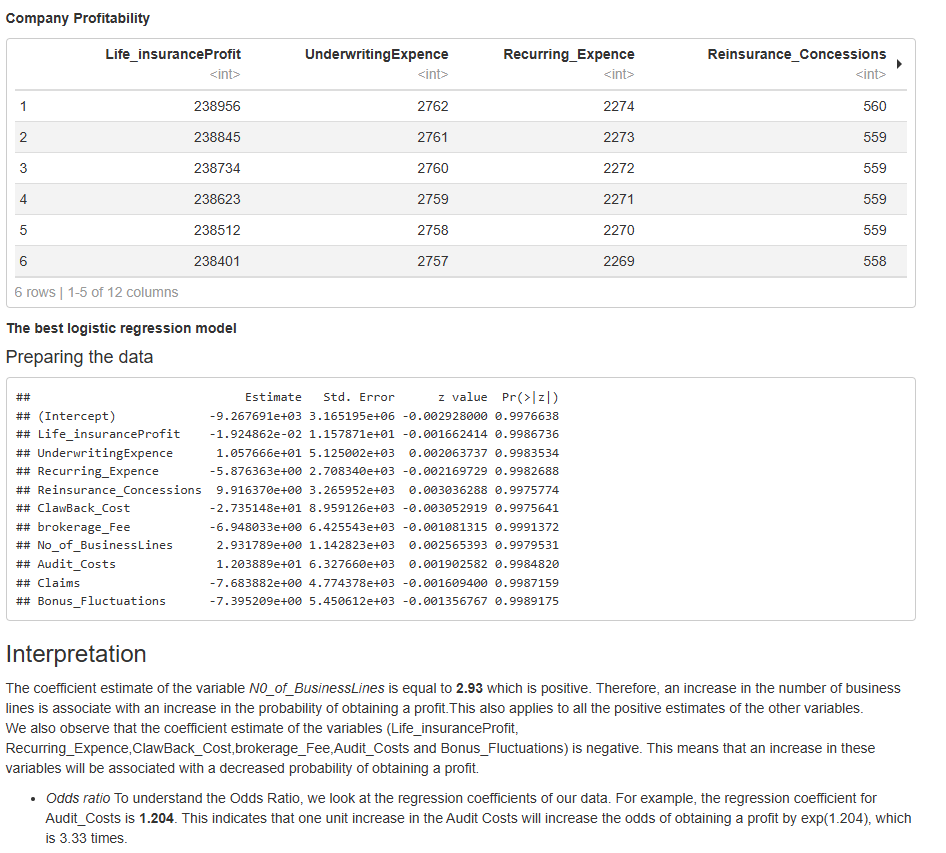
Task: Click the Recurring_Expence column header
Action: pos(568,54)
